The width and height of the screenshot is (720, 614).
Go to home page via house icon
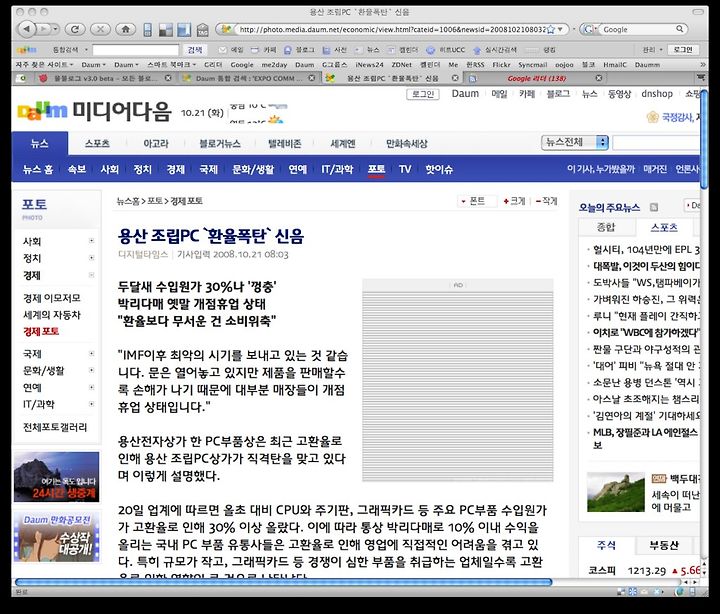pyautogui.click(x=125, y=29)
